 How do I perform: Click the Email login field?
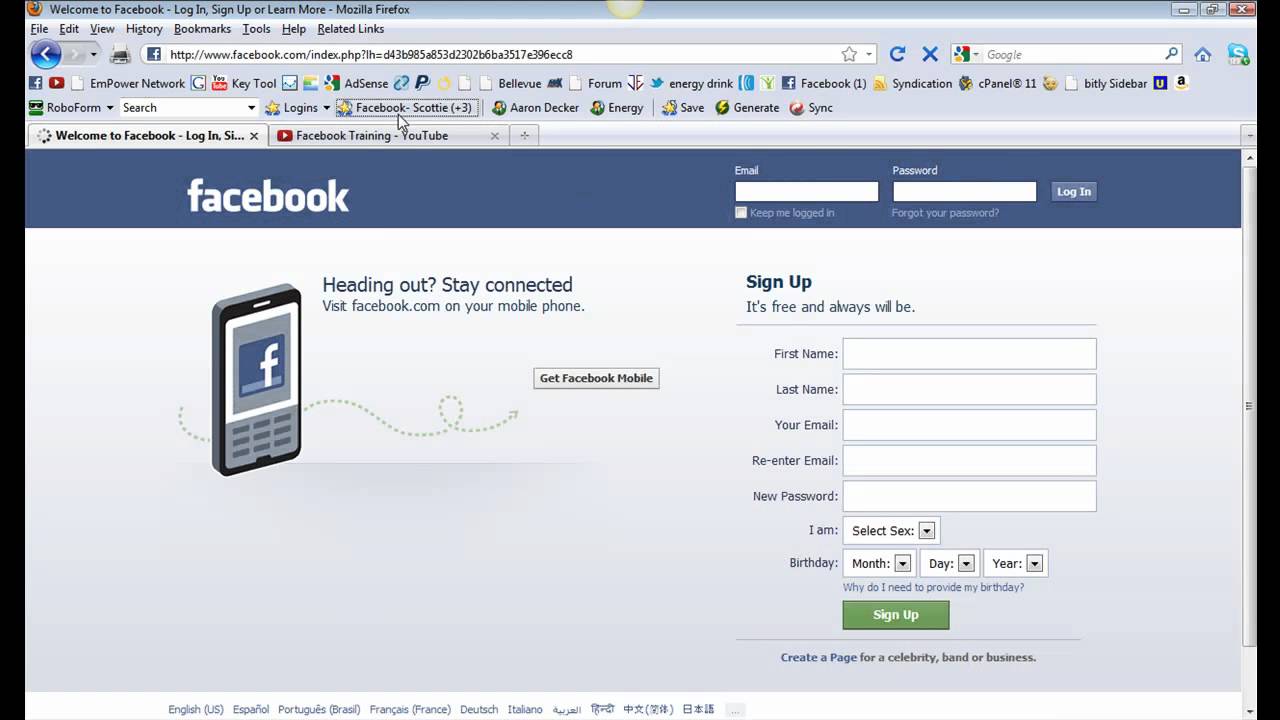806,191
